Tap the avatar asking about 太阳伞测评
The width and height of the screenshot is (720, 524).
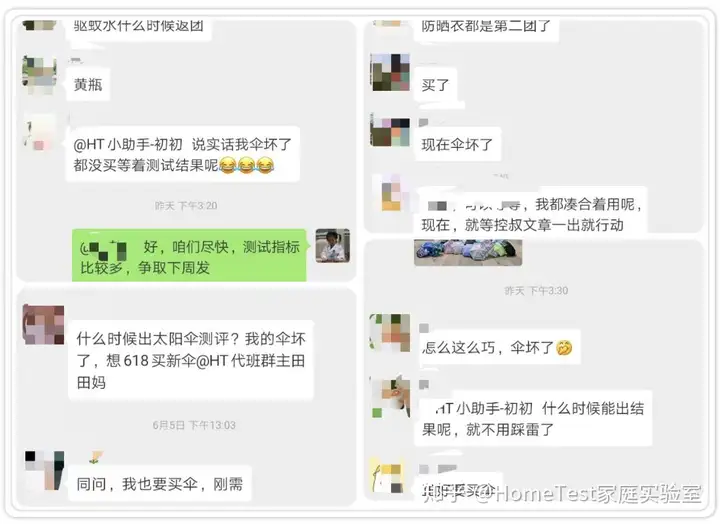[x=43, y=325]
